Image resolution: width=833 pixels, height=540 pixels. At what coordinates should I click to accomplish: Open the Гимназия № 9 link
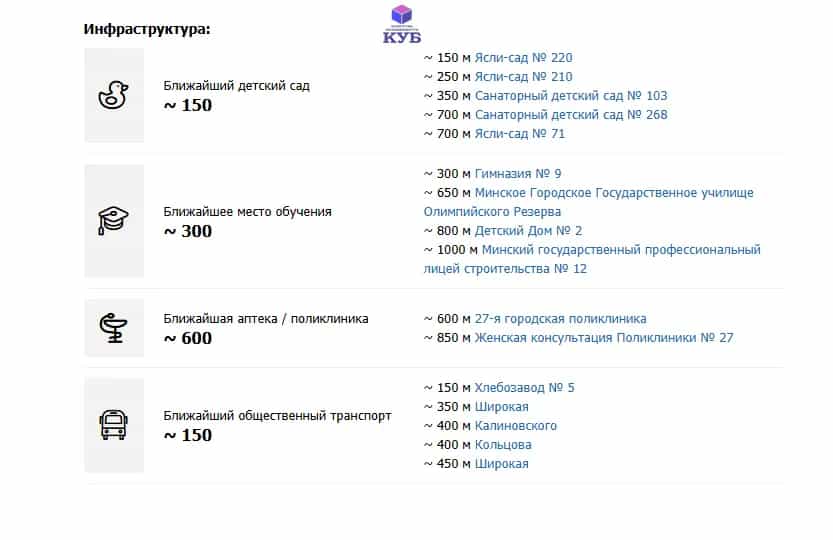tap(517, 174)
